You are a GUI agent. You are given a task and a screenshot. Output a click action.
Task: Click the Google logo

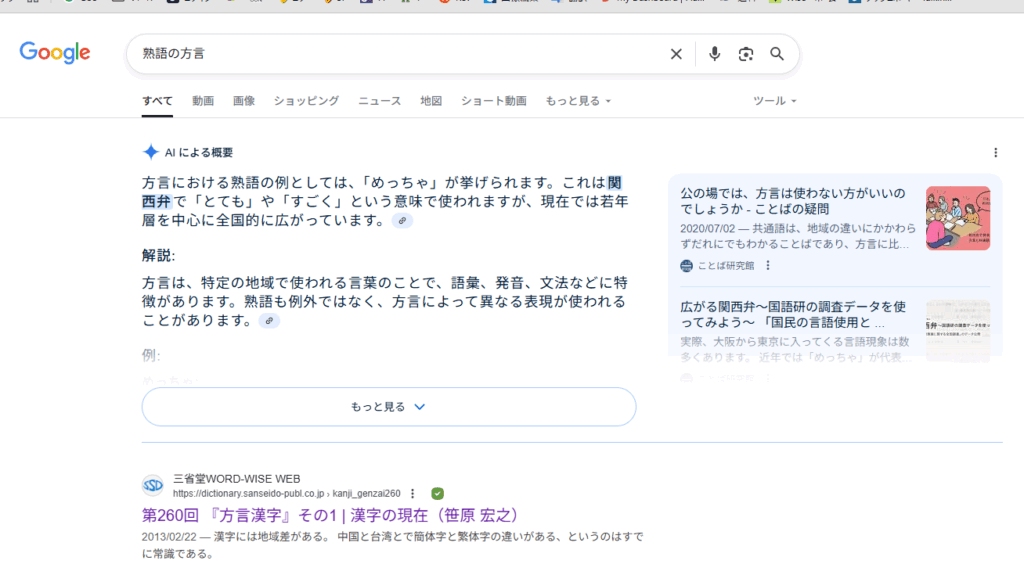tap(55, 54)
